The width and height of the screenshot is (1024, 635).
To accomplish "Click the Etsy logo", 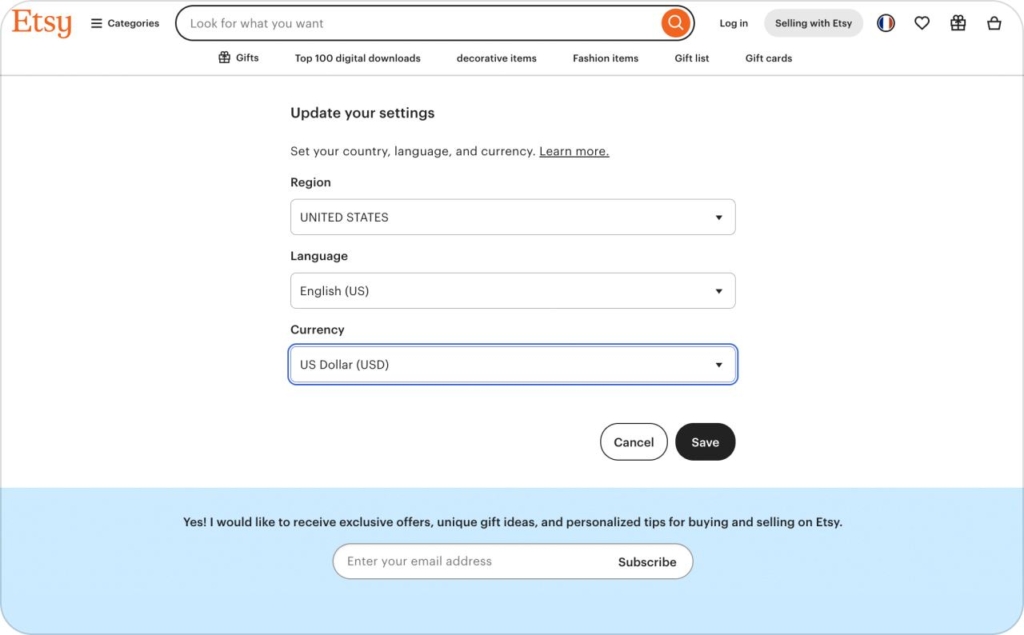I will tap(40, 24).
